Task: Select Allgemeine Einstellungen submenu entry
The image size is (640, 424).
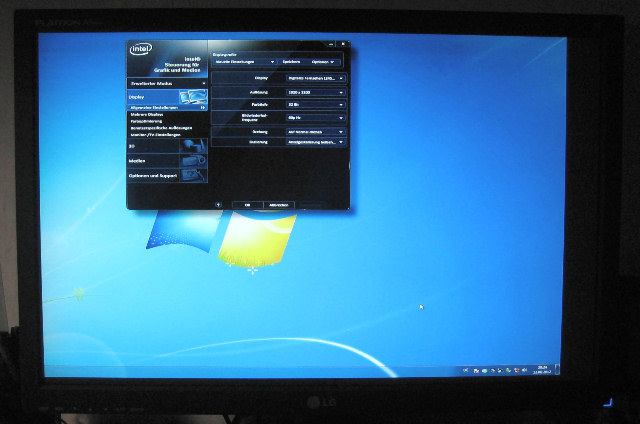Action: 154,108
